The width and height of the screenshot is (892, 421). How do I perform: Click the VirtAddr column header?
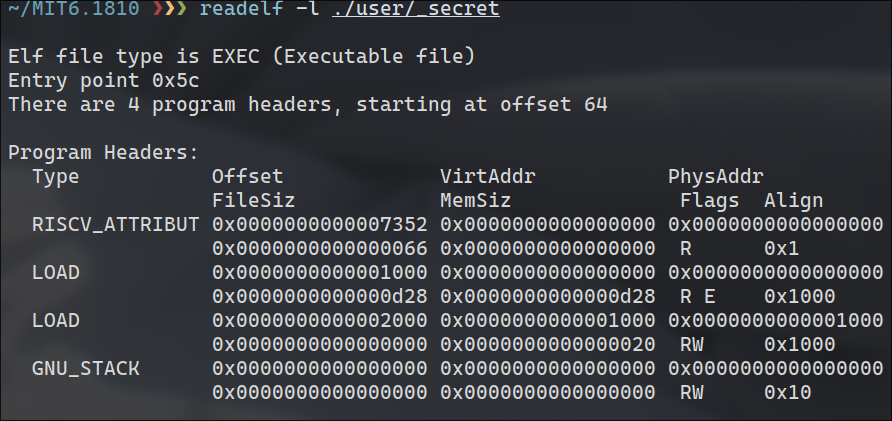[487, 177]
